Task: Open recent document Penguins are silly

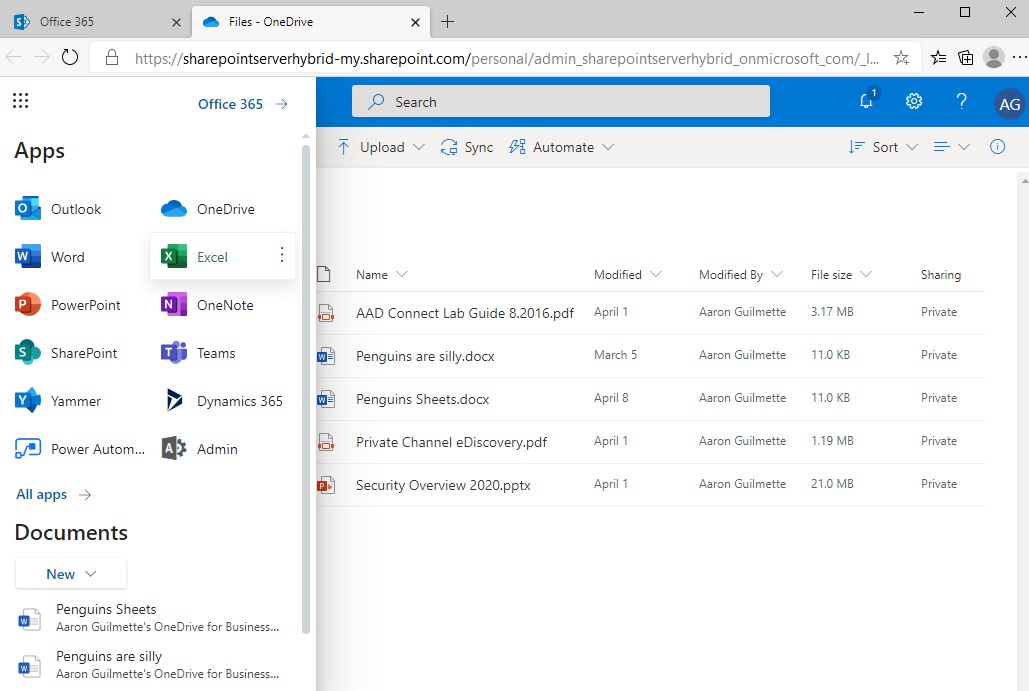Action: [x=151, y=664]
